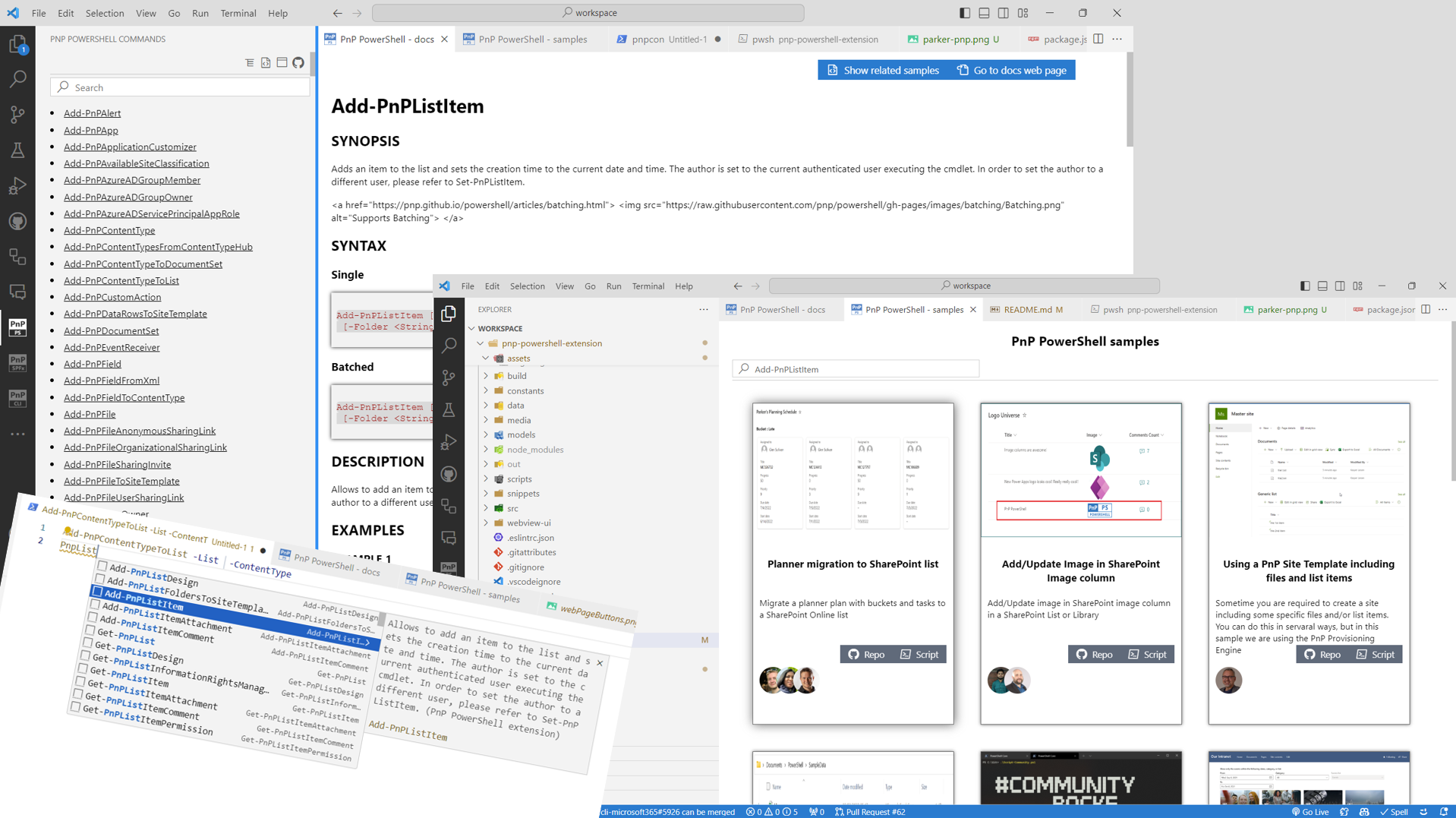Viewport: 1456px width, 818px height.
Task: Click the GitHub icon in the PnP commands panel header
Action: (x=298, y=62)
